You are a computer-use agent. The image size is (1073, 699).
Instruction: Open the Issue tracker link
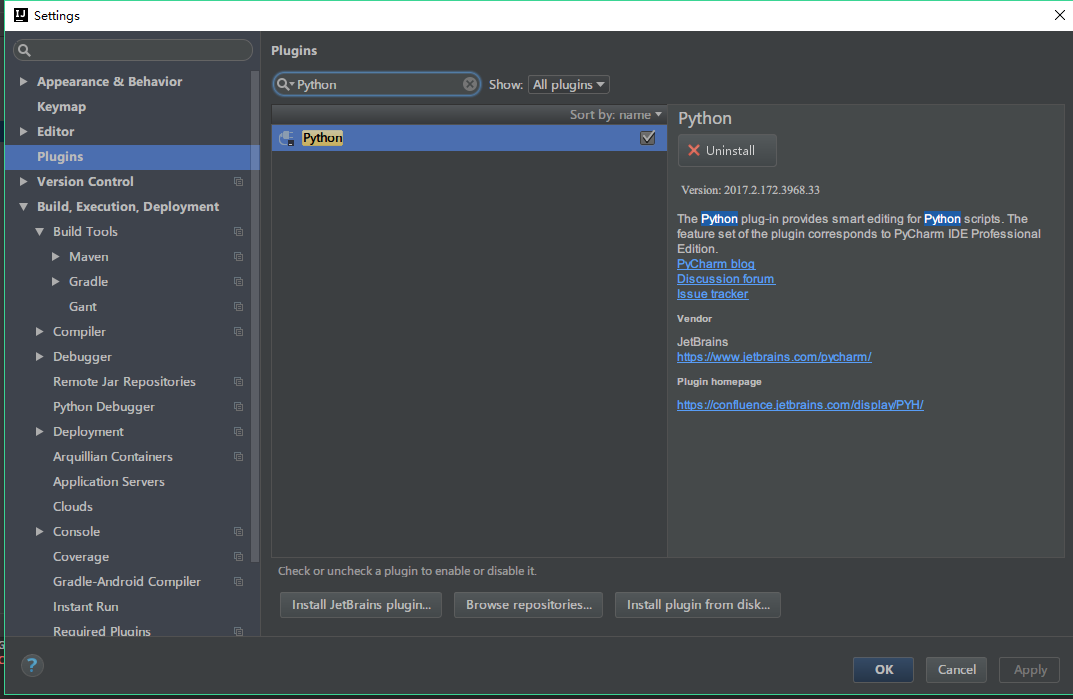712,294
